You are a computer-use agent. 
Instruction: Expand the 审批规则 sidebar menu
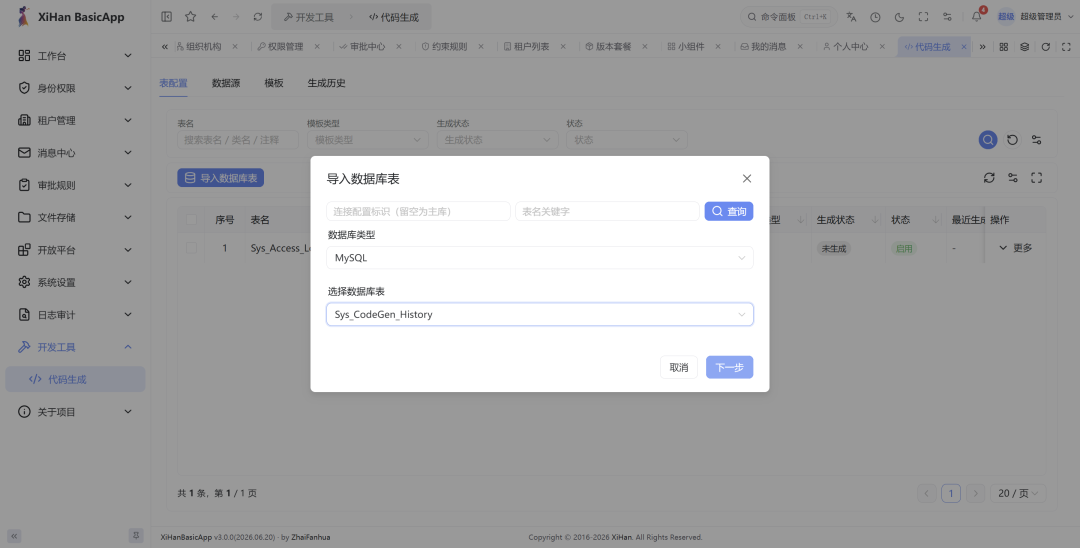point(75,185)
